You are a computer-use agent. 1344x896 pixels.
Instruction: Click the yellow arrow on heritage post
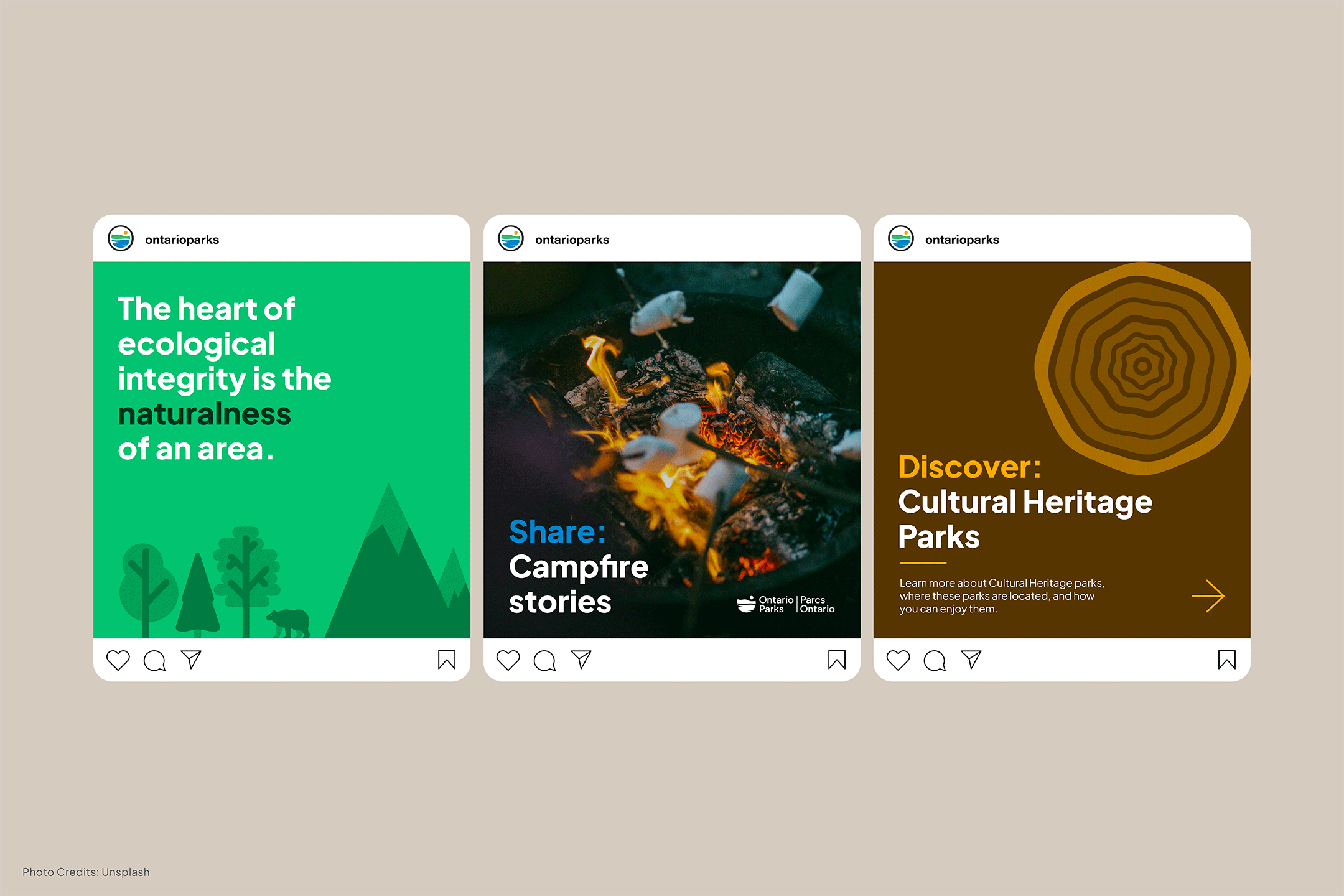1208,596
